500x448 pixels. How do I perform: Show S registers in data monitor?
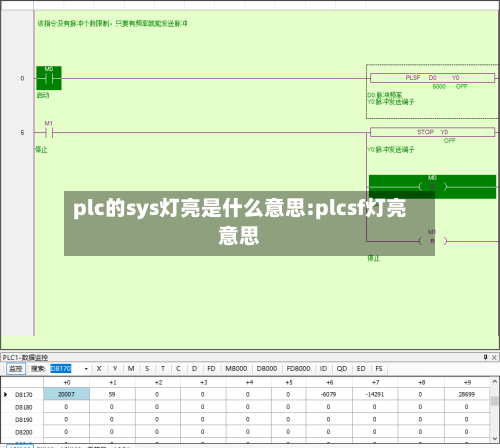point(147,369)
